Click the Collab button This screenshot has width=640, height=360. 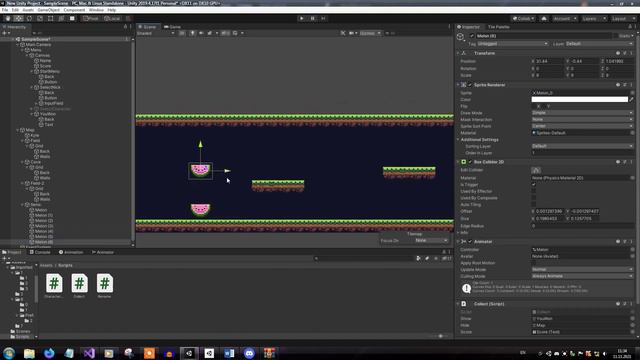524,19
